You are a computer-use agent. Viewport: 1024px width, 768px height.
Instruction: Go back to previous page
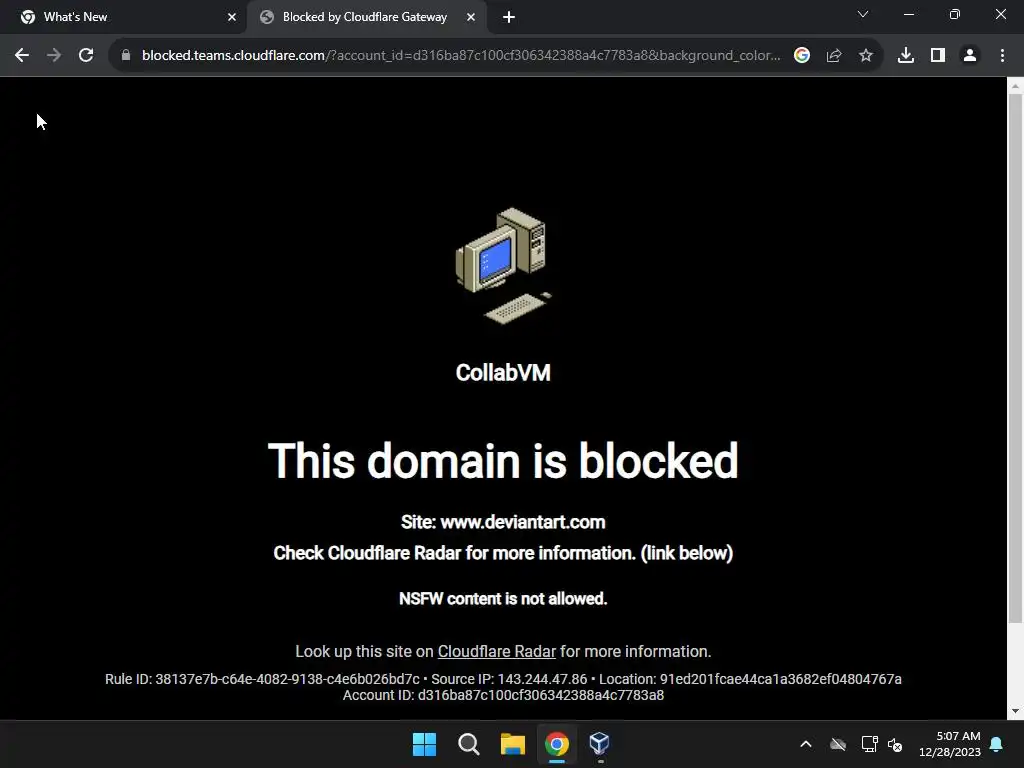point(22,56)
